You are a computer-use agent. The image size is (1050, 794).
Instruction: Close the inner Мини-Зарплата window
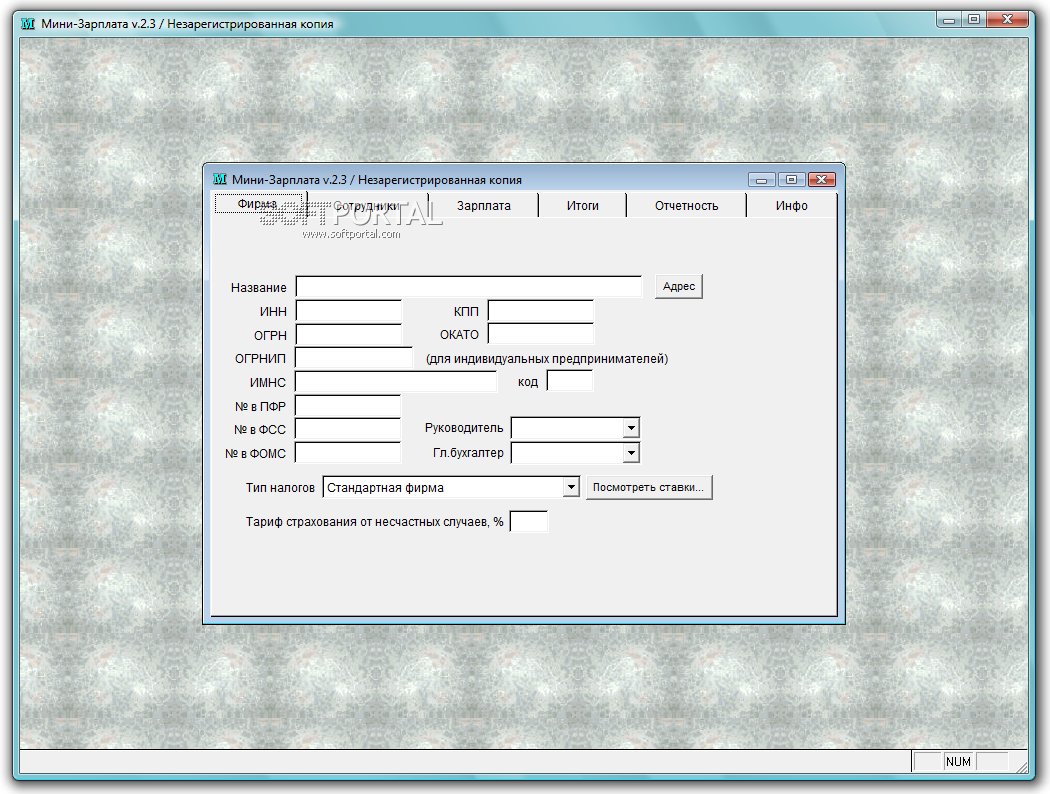[x=822, y=179]
